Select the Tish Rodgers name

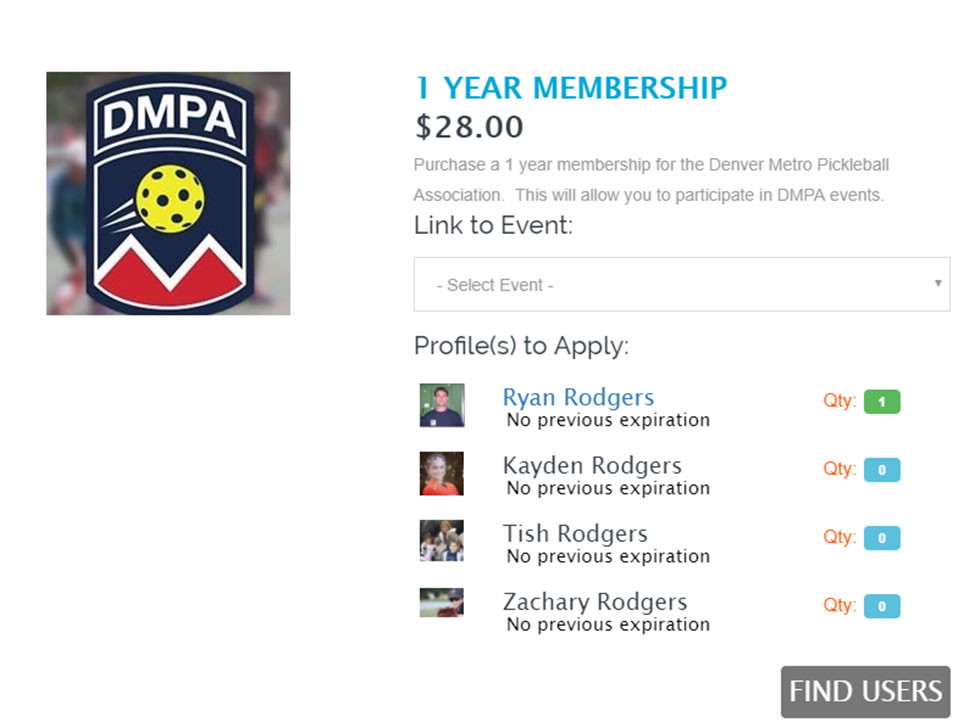point(575,533)
